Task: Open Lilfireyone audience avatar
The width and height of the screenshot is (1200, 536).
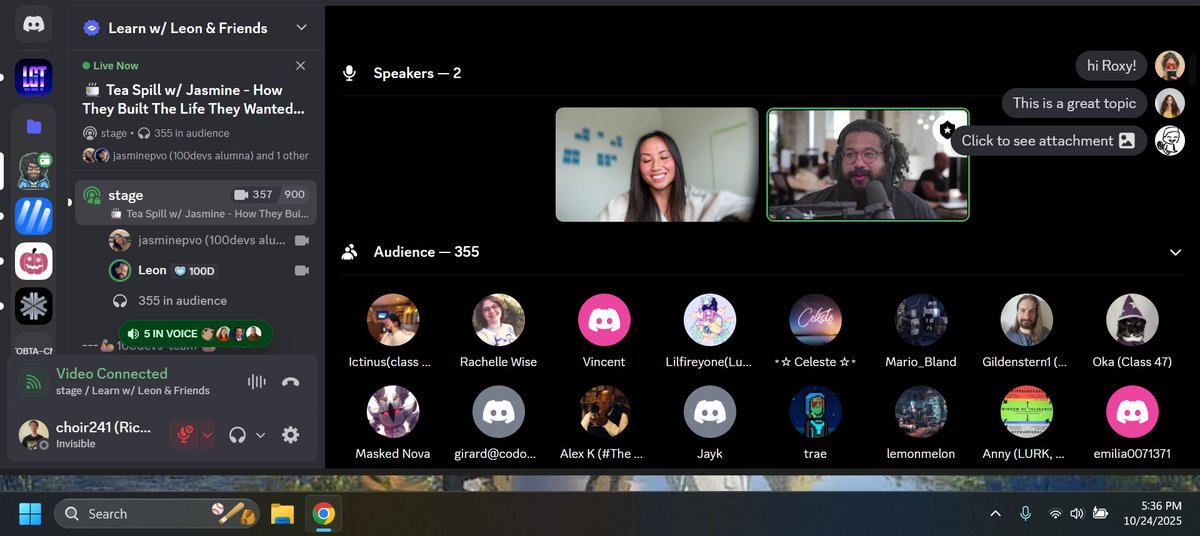Action: 710,320
